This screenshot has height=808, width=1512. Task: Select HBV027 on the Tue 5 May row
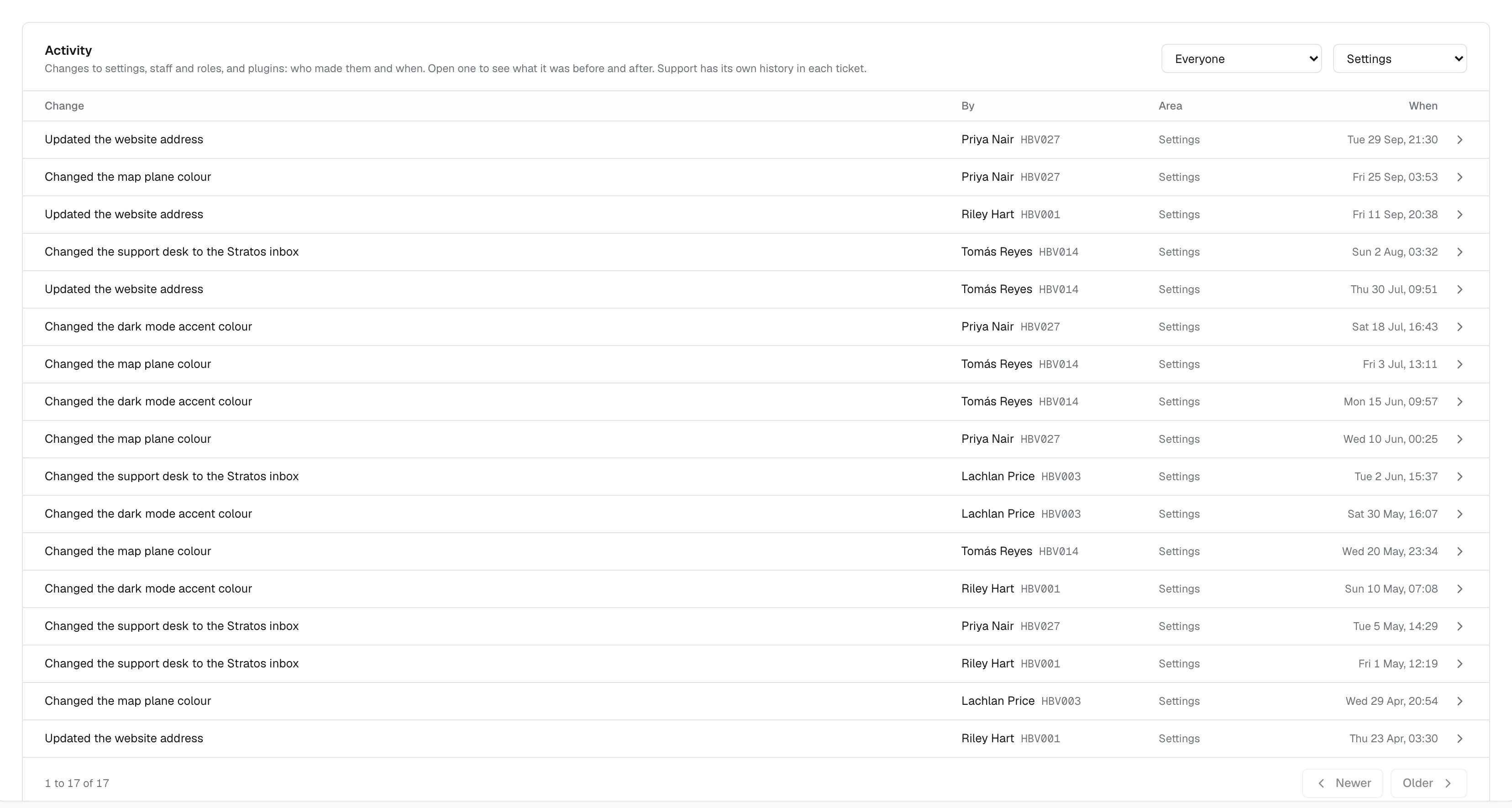(1040, 627)
